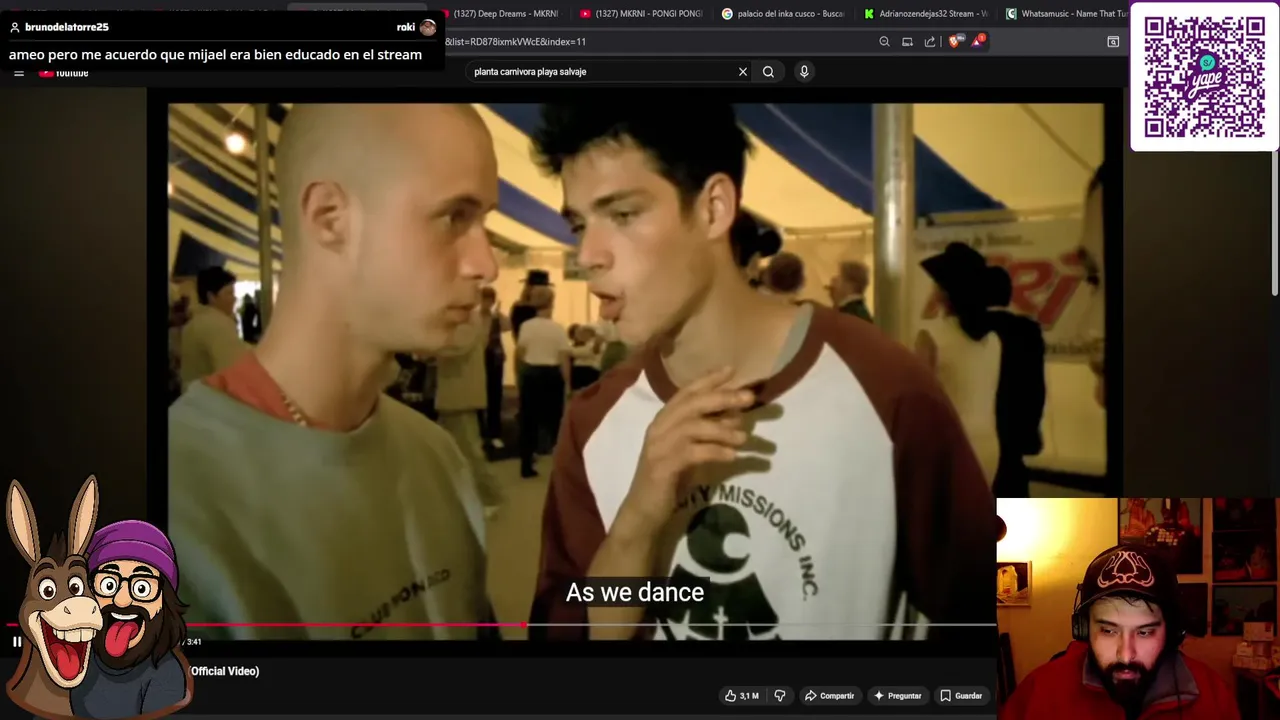The height and width of the screenshot is (720, 1280).
Task: Open the sidebar panel icon in the browser toolbar
Action: [x=1113, y=42]
